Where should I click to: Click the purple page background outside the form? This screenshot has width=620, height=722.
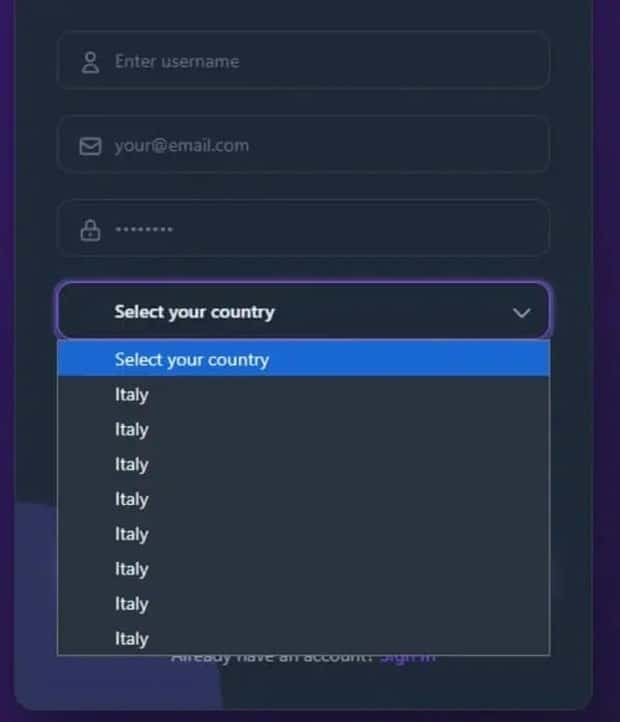tap(606, 400)
